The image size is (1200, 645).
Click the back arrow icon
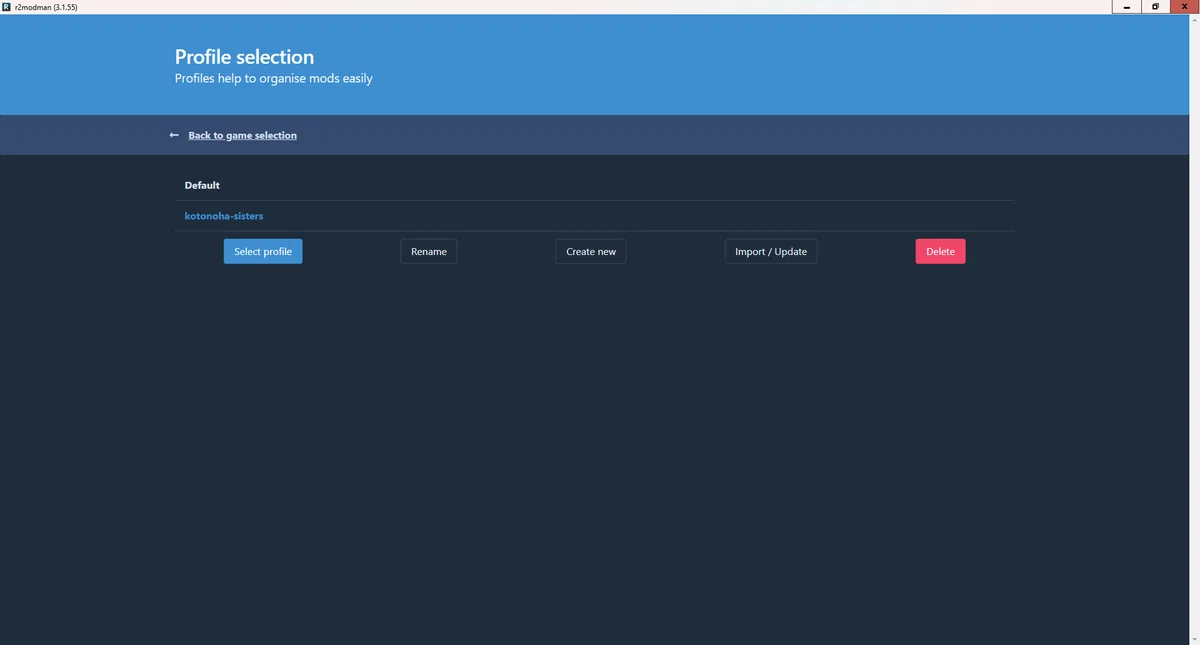pos(174,135)
